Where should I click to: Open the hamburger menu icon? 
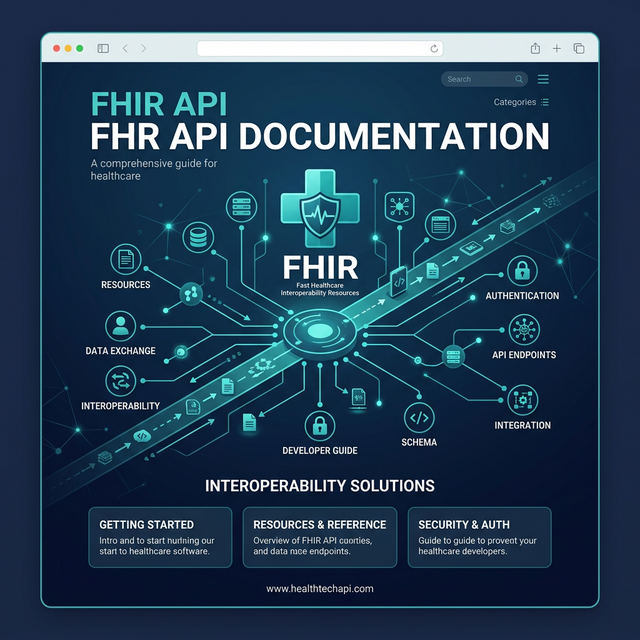(543, 79)
